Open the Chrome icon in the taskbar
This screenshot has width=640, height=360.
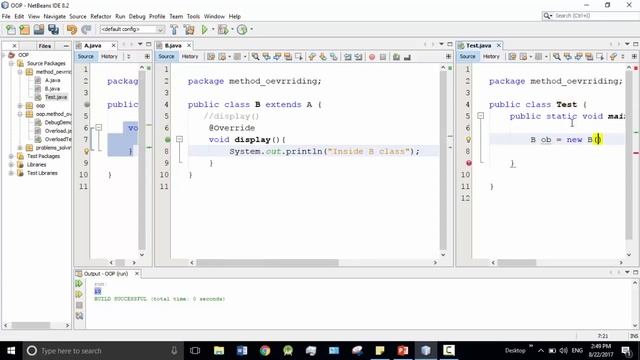click(265, 350)
